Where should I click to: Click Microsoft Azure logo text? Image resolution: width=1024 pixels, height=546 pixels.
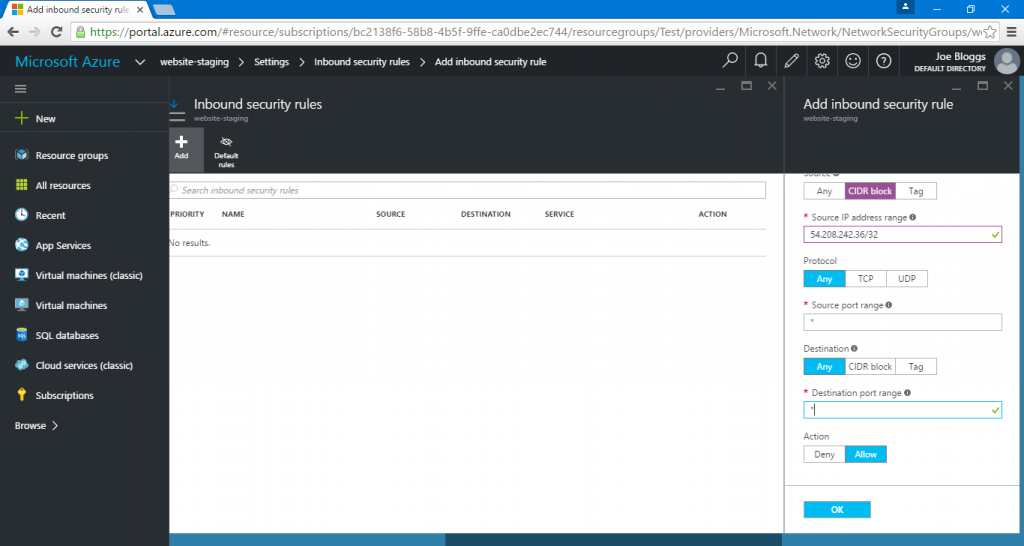click(x=67, y=61)
